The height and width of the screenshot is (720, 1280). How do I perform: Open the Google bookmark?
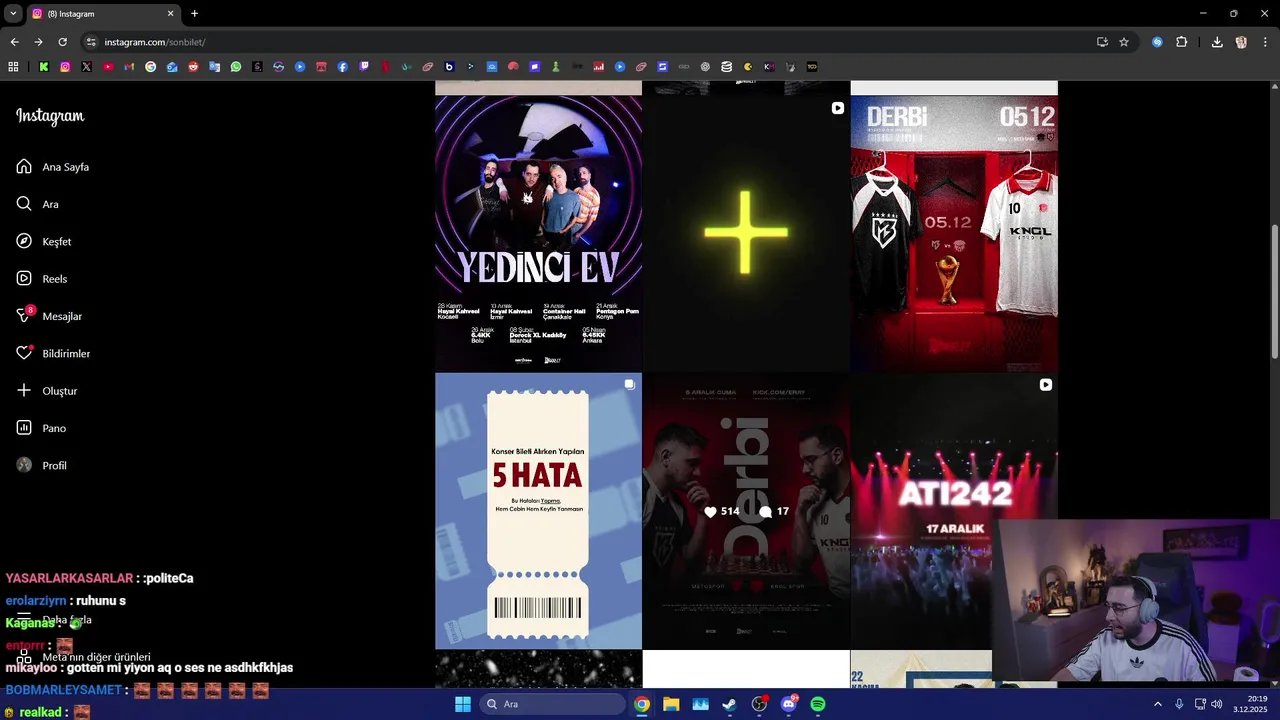tap(150, 67)
